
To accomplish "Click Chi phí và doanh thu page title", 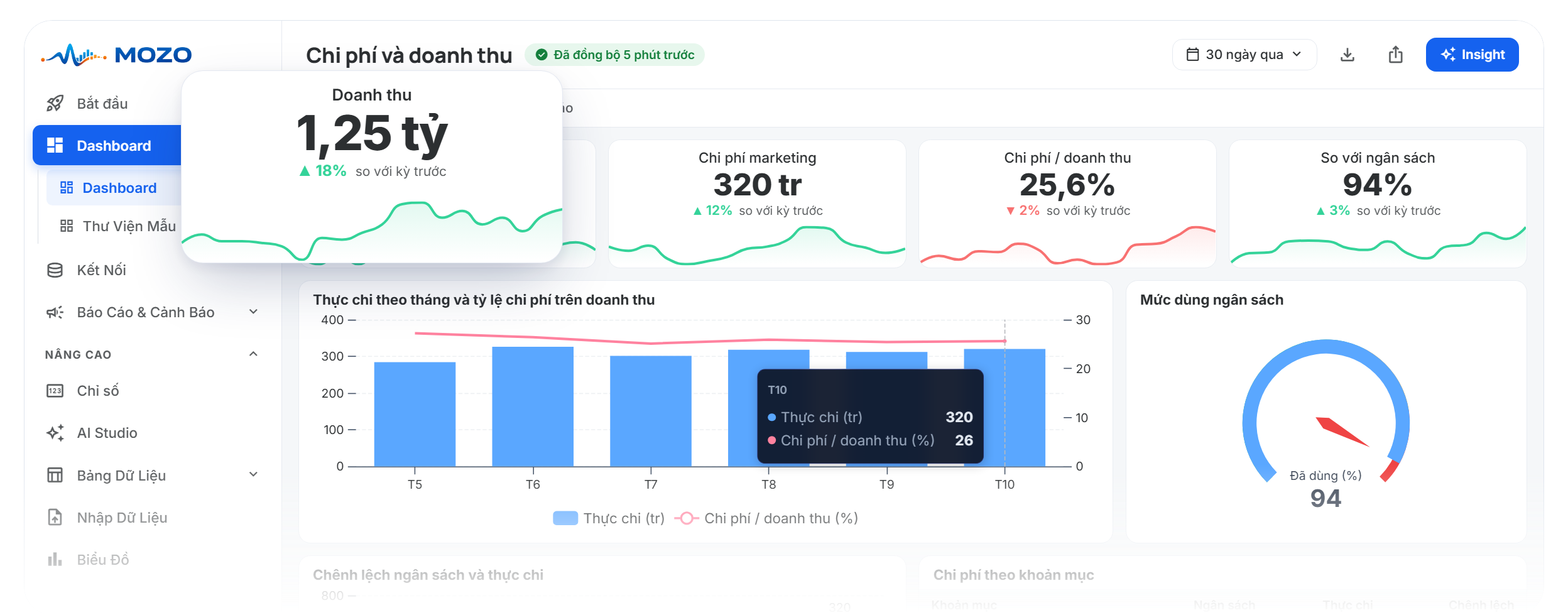I will click(409, 55).
